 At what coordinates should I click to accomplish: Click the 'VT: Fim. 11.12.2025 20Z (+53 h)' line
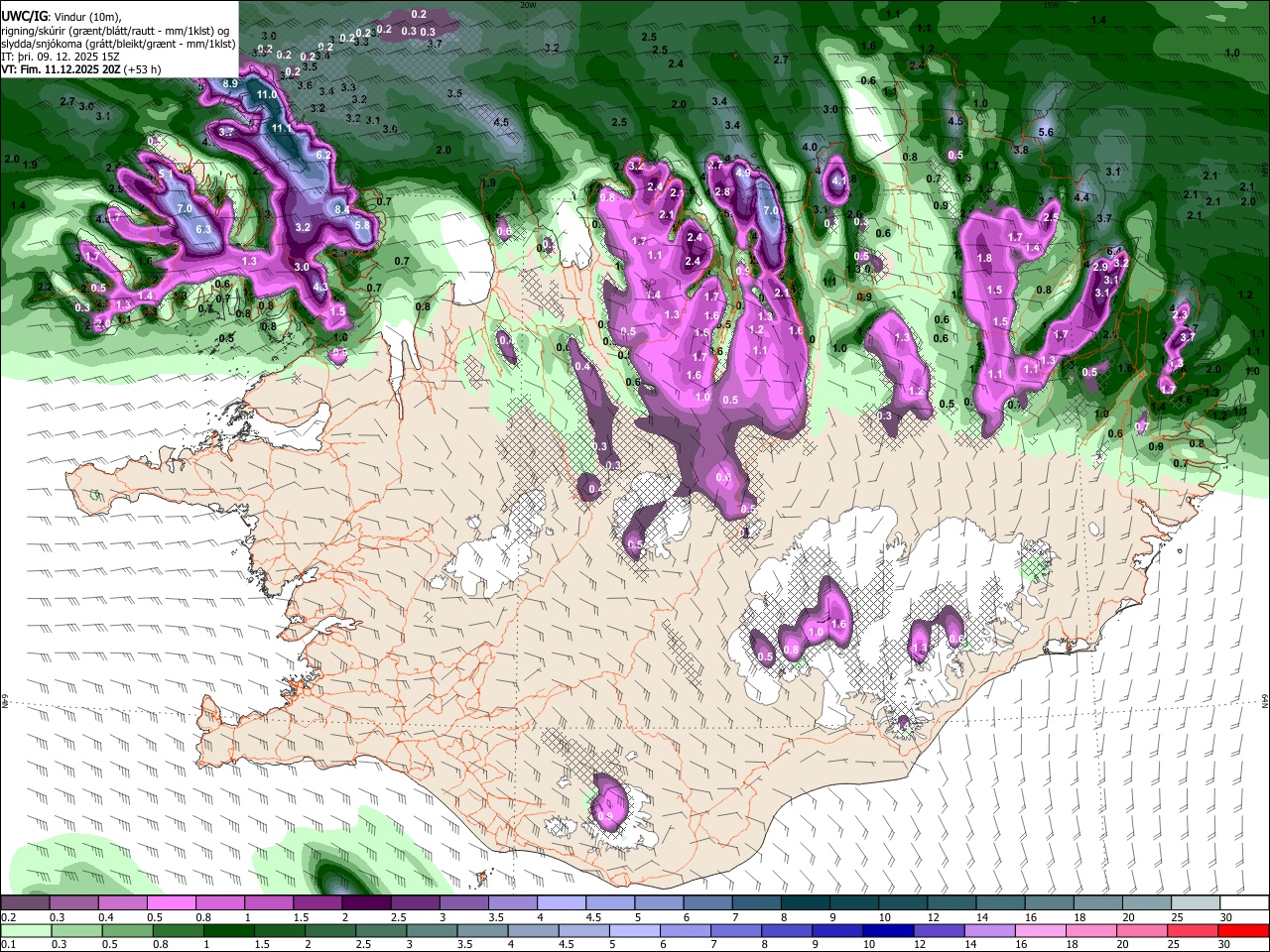click(x=80, y=69)
